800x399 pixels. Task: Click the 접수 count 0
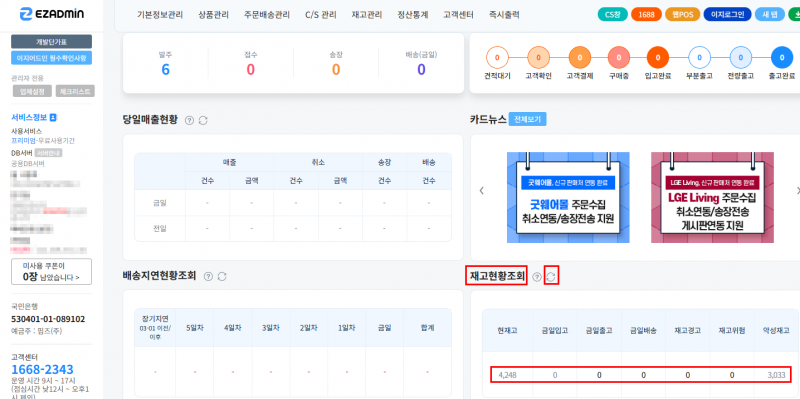[x=251, y=69]
